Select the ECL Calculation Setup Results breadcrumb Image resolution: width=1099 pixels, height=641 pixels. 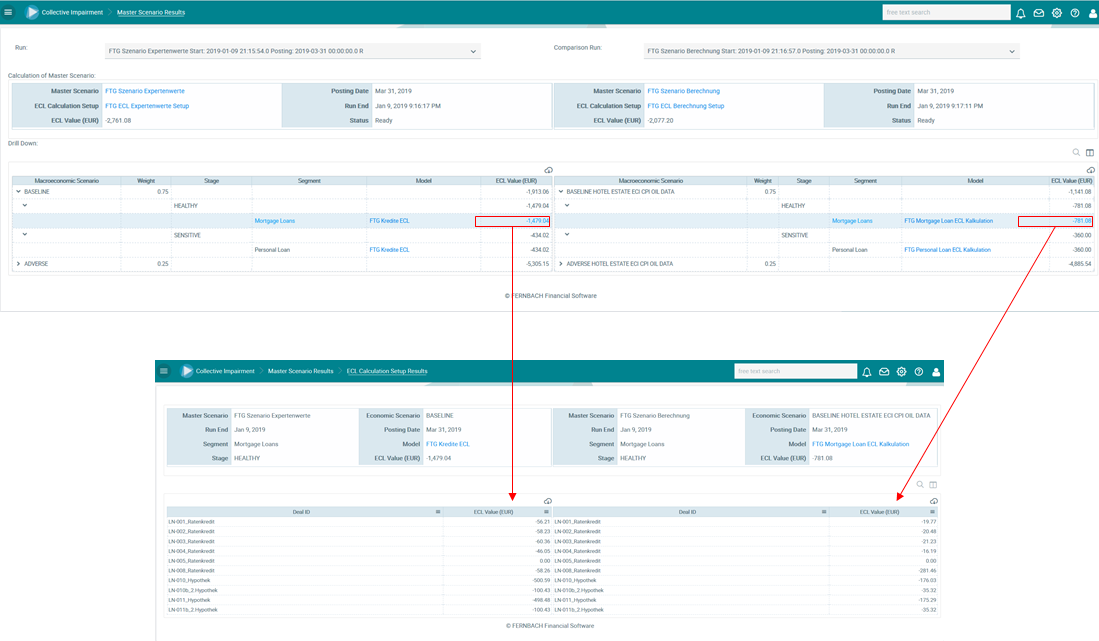click(x=387, y=371)
